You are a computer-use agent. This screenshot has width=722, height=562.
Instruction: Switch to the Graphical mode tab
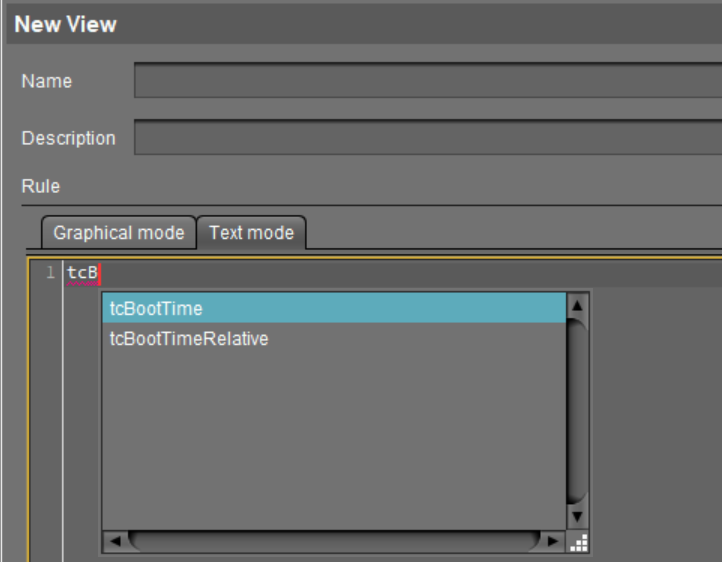(118, 233)
